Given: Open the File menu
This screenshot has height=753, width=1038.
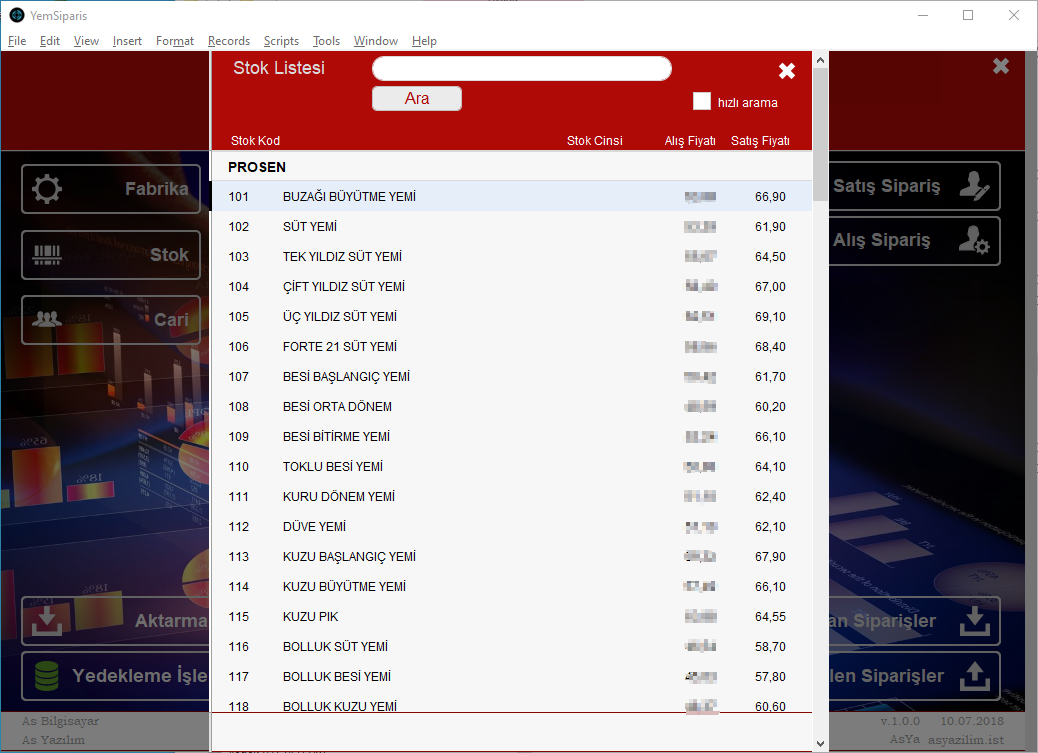Looking at the screenshot, I should (17, 41).
